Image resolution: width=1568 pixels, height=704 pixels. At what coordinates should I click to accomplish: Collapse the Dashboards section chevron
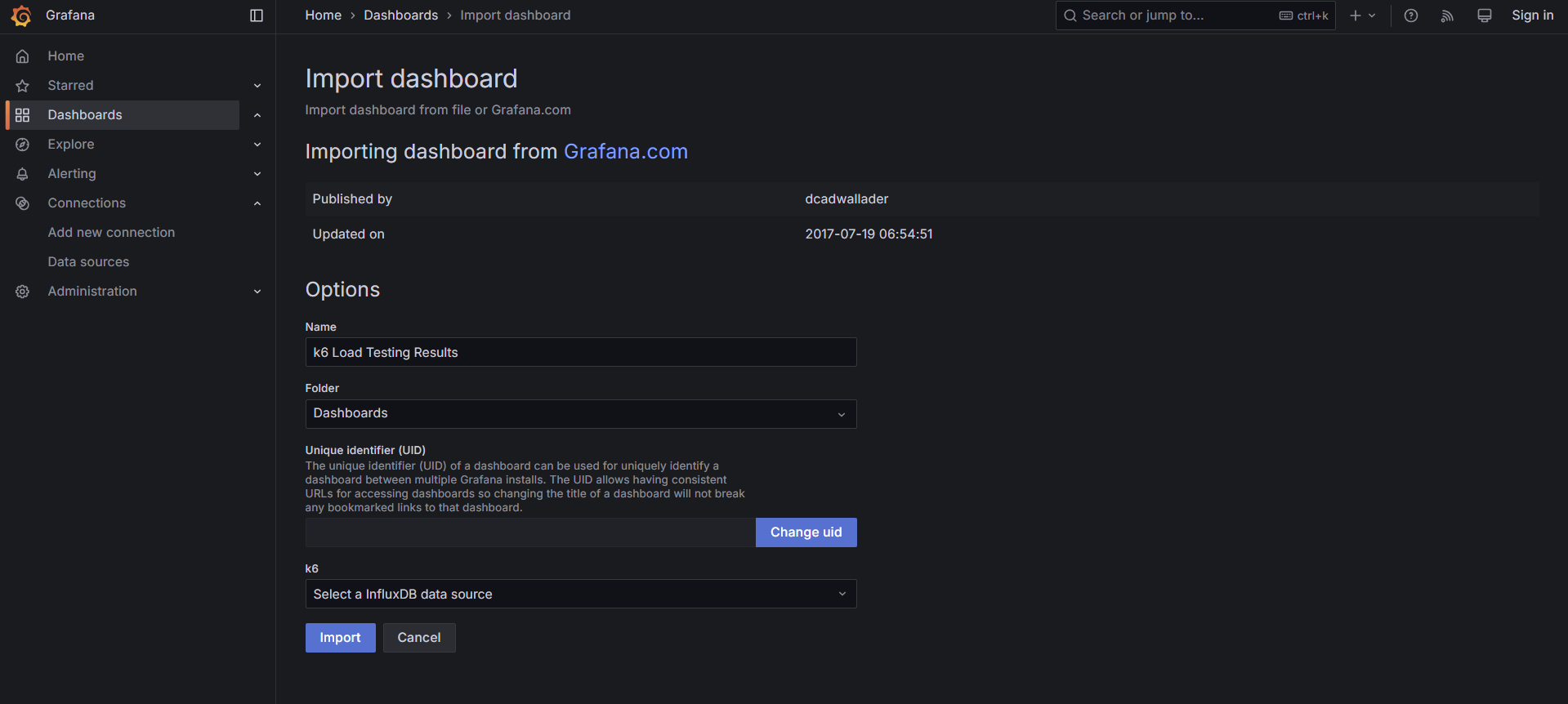(257, 115)
